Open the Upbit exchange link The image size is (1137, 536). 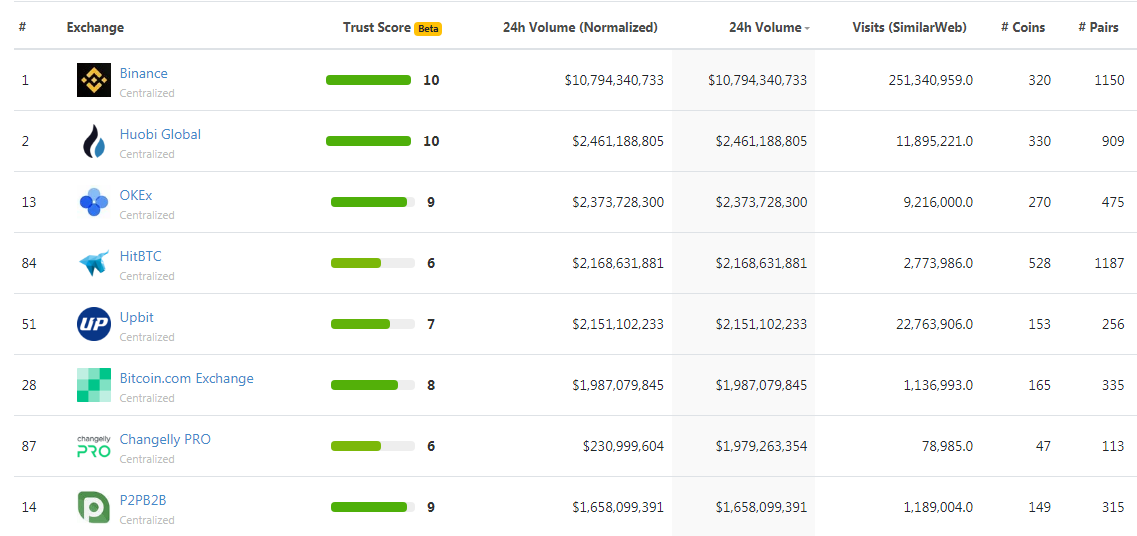136,317
